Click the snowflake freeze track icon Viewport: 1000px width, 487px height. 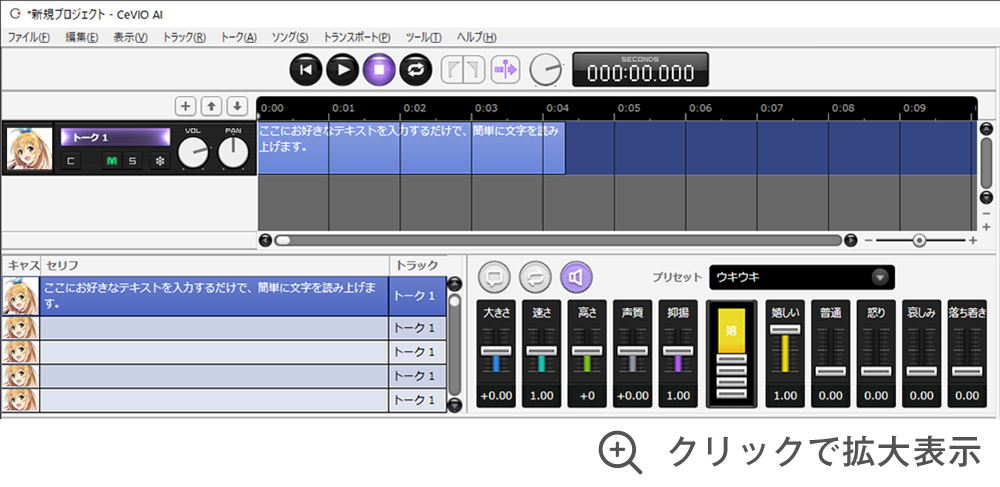click(160, 161)
